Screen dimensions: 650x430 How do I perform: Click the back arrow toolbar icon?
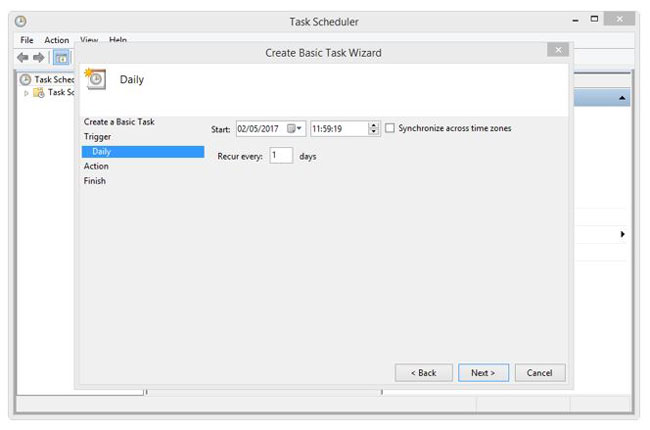pos(24,57)
